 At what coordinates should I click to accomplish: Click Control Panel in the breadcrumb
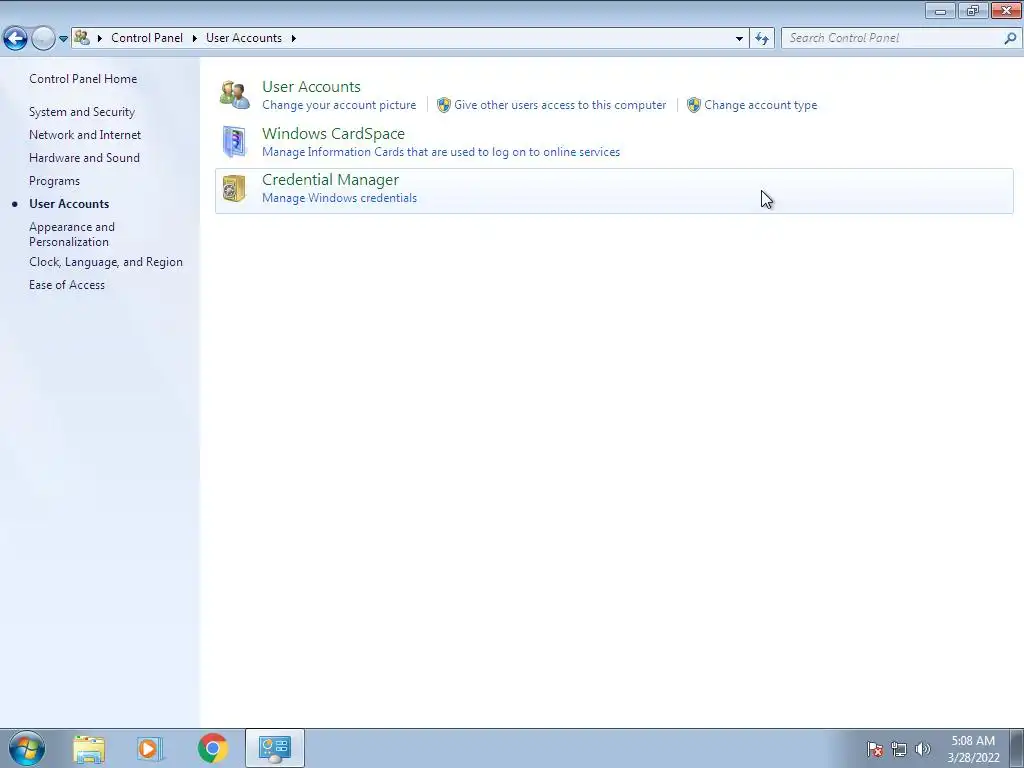[147, 38]
